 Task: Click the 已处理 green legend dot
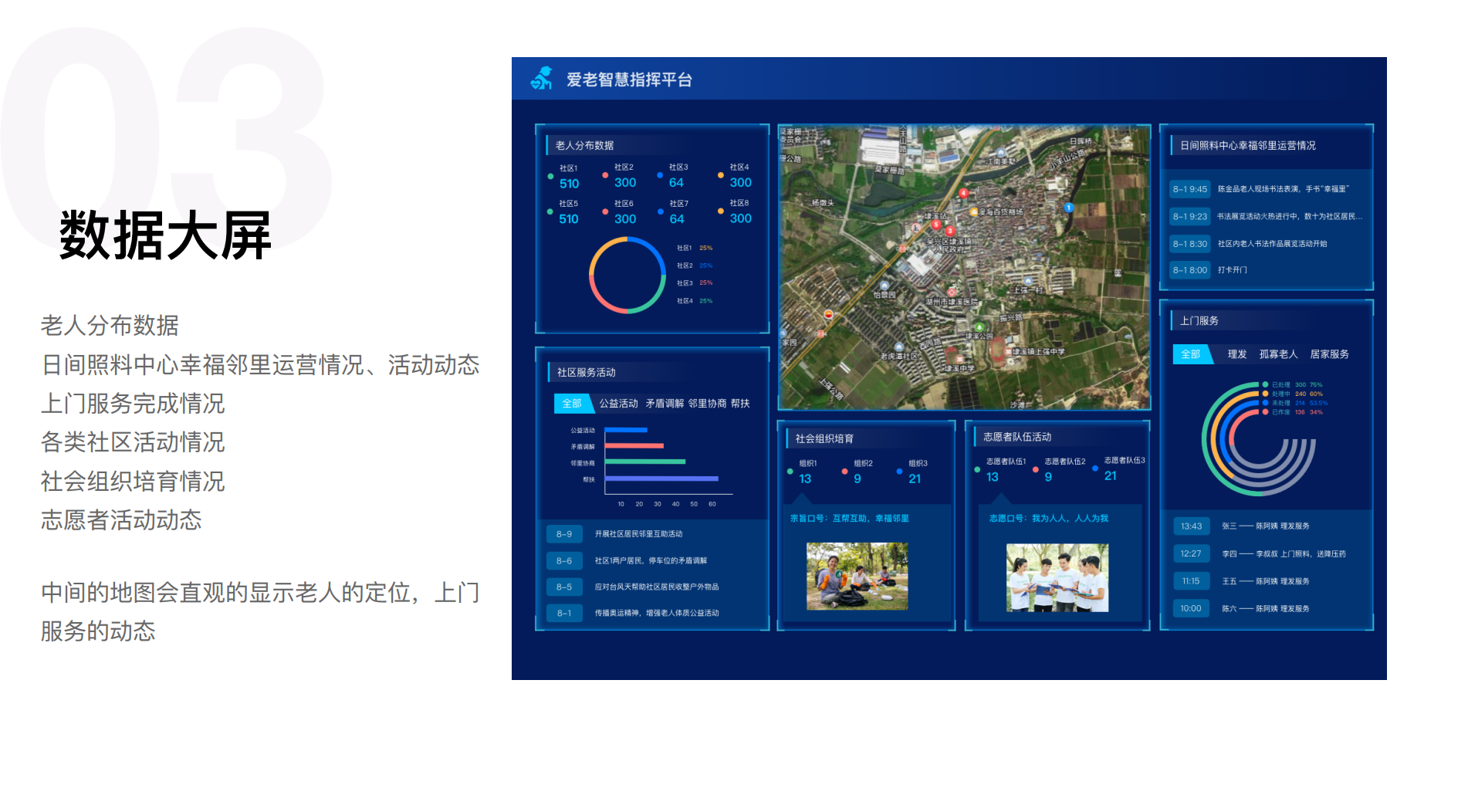click(1265, 384)
